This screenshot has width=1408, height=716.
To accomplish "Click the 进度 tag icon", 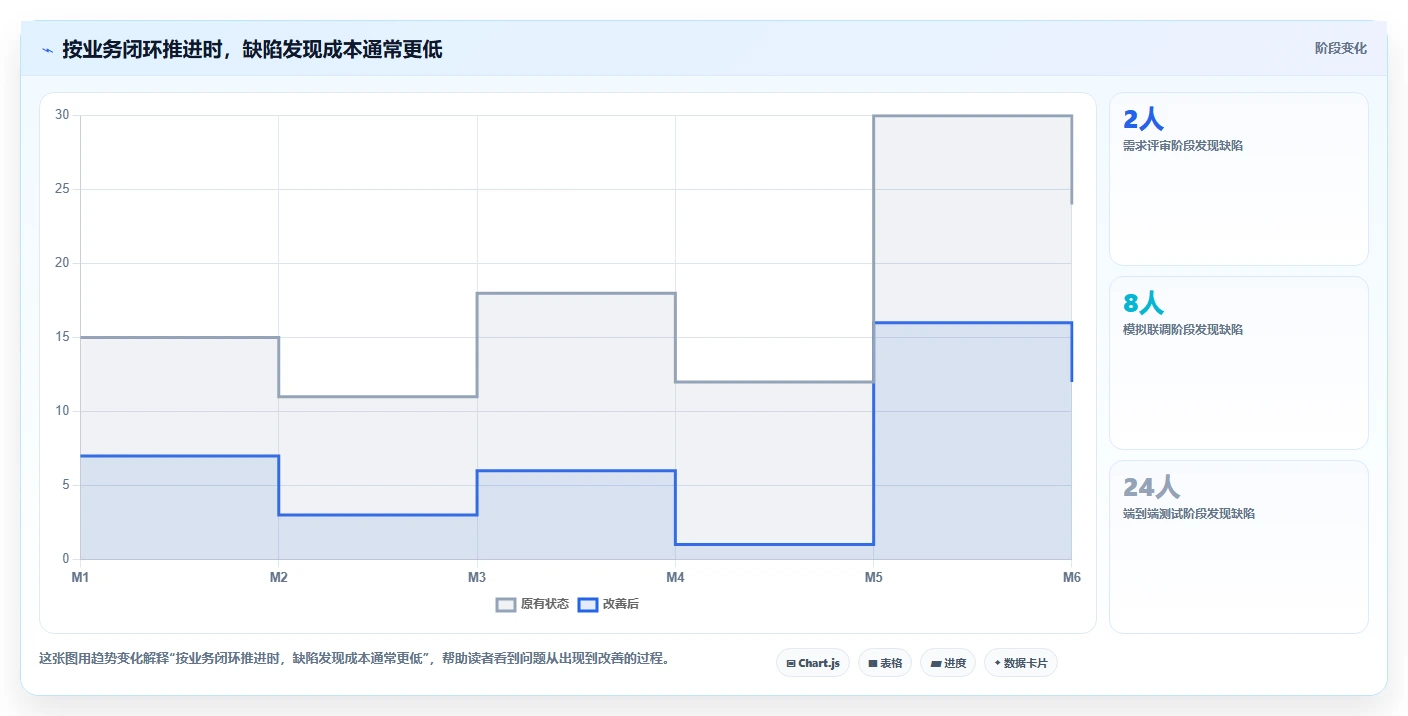I will point(935,663).
